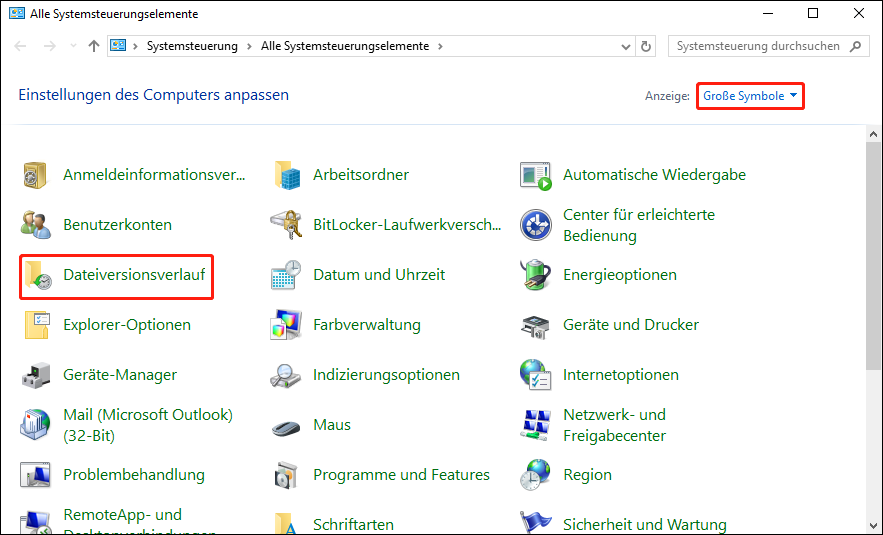The image size is (883, 535).
Task: Click the Systemsteuerung durchsuchen search field
Action: (x=760, y=47)
